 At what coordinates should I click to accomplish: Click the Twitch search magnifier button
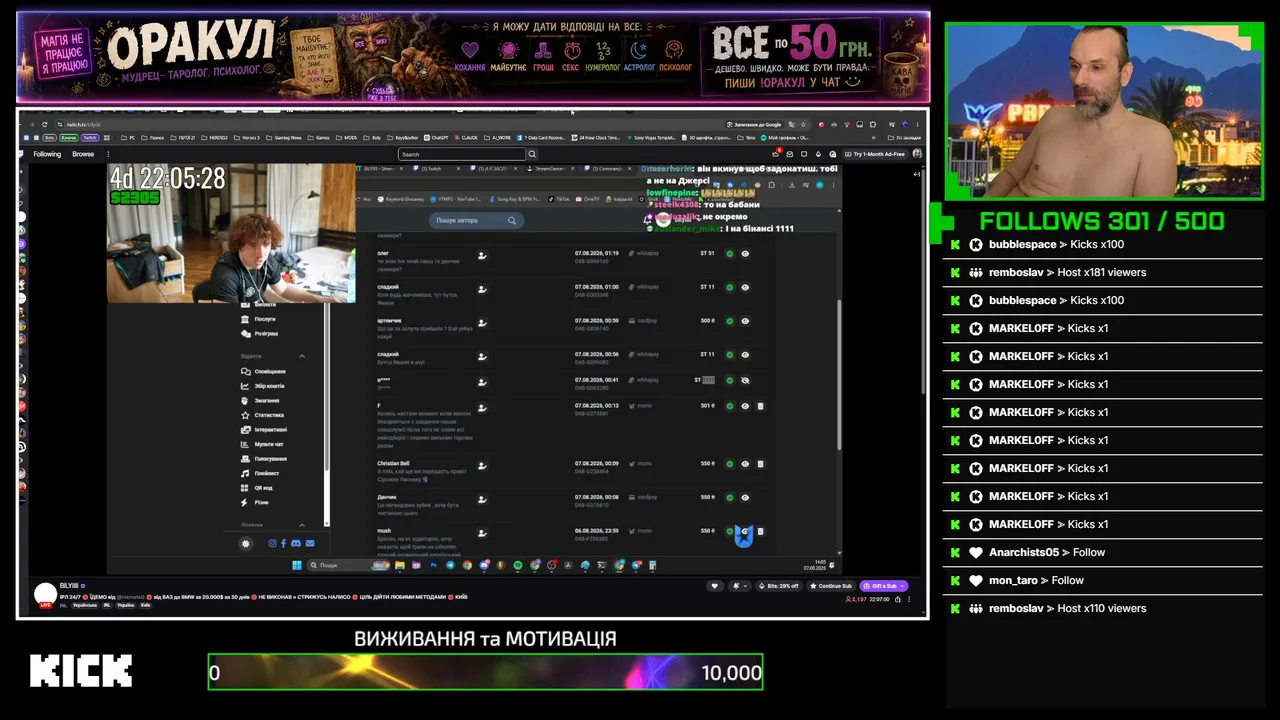click(532, 154)
